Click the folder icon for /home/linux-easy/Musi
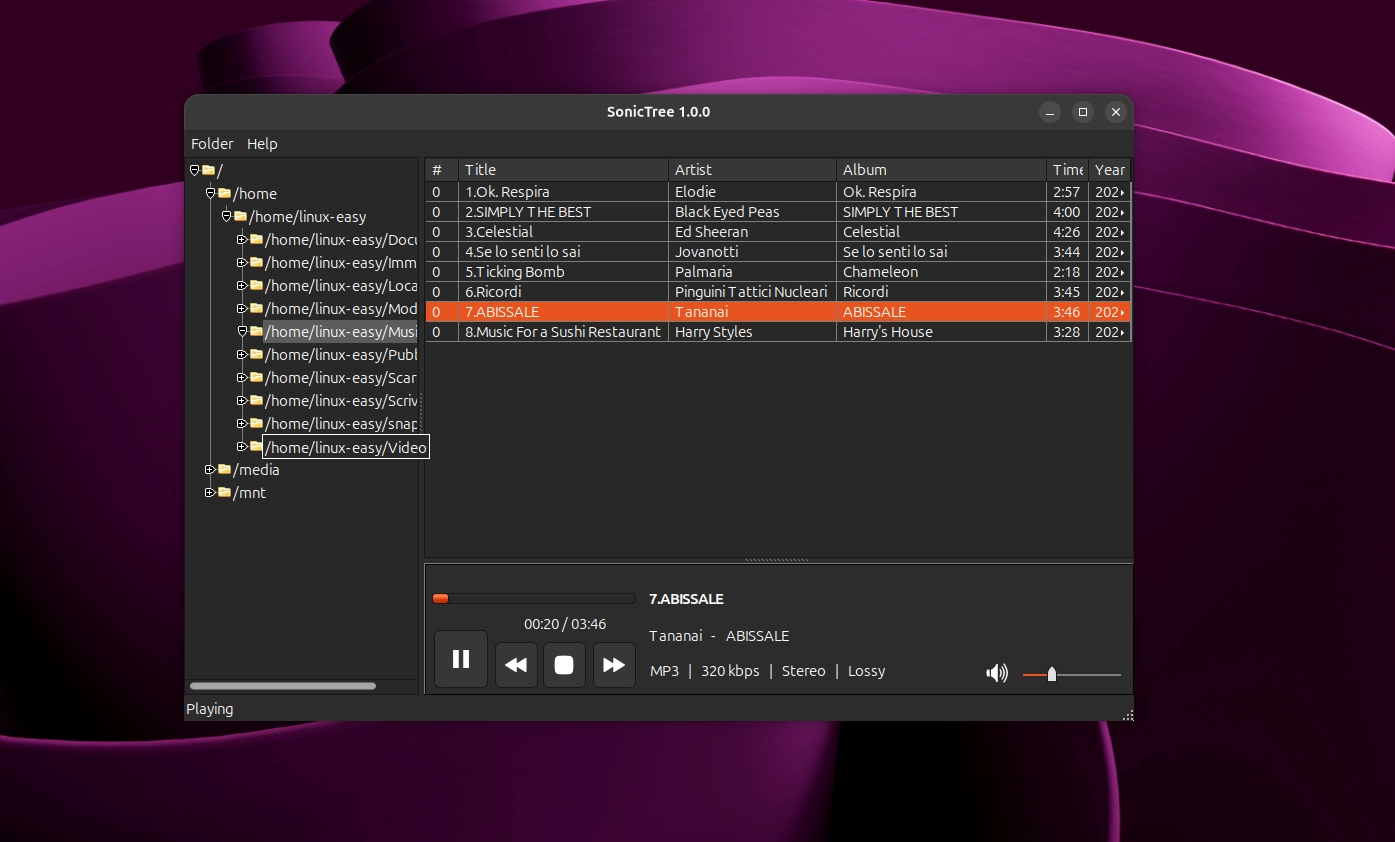 point(256,331)
